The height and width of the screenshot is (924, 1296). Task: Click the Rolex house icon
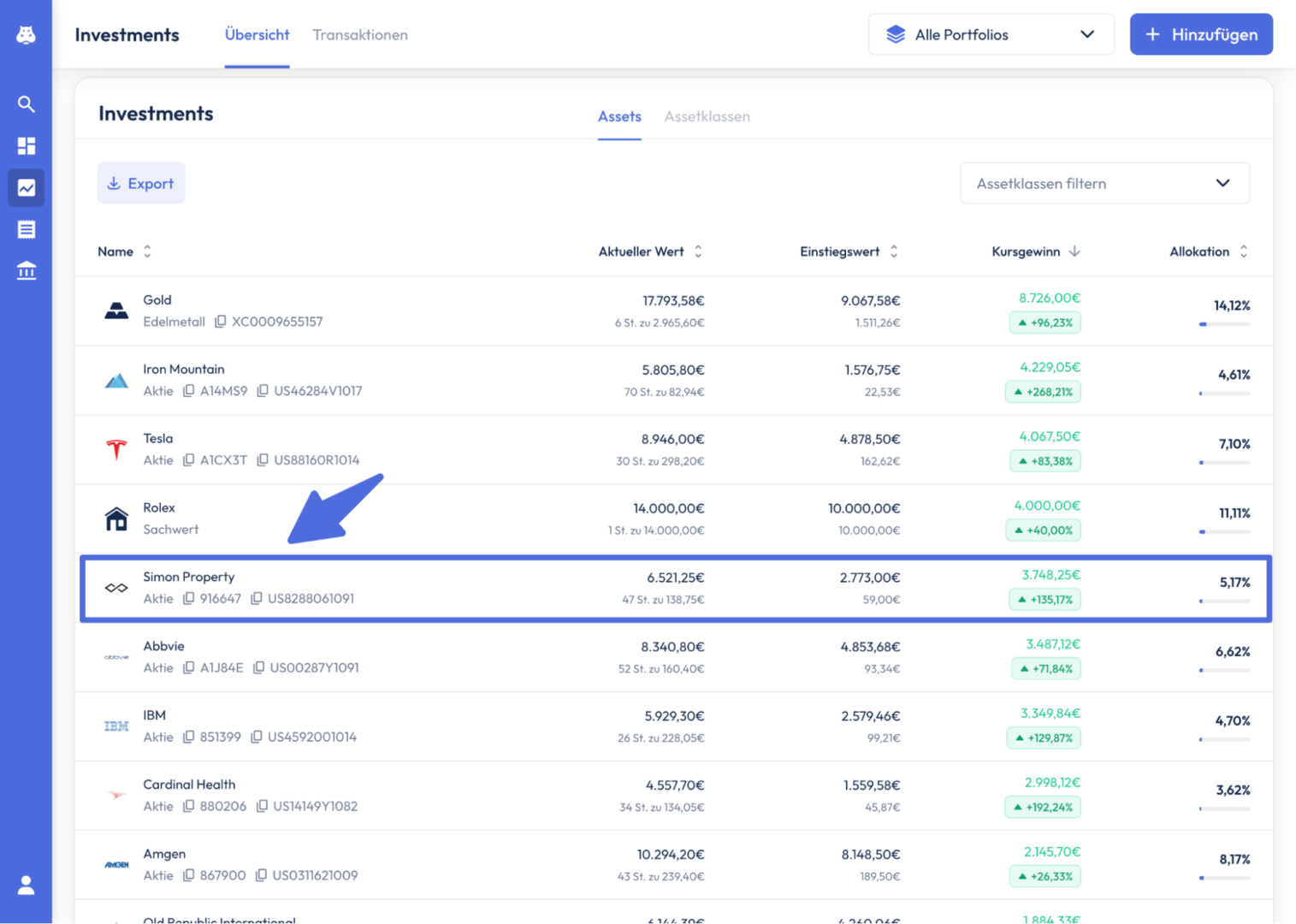click(116, 518)
